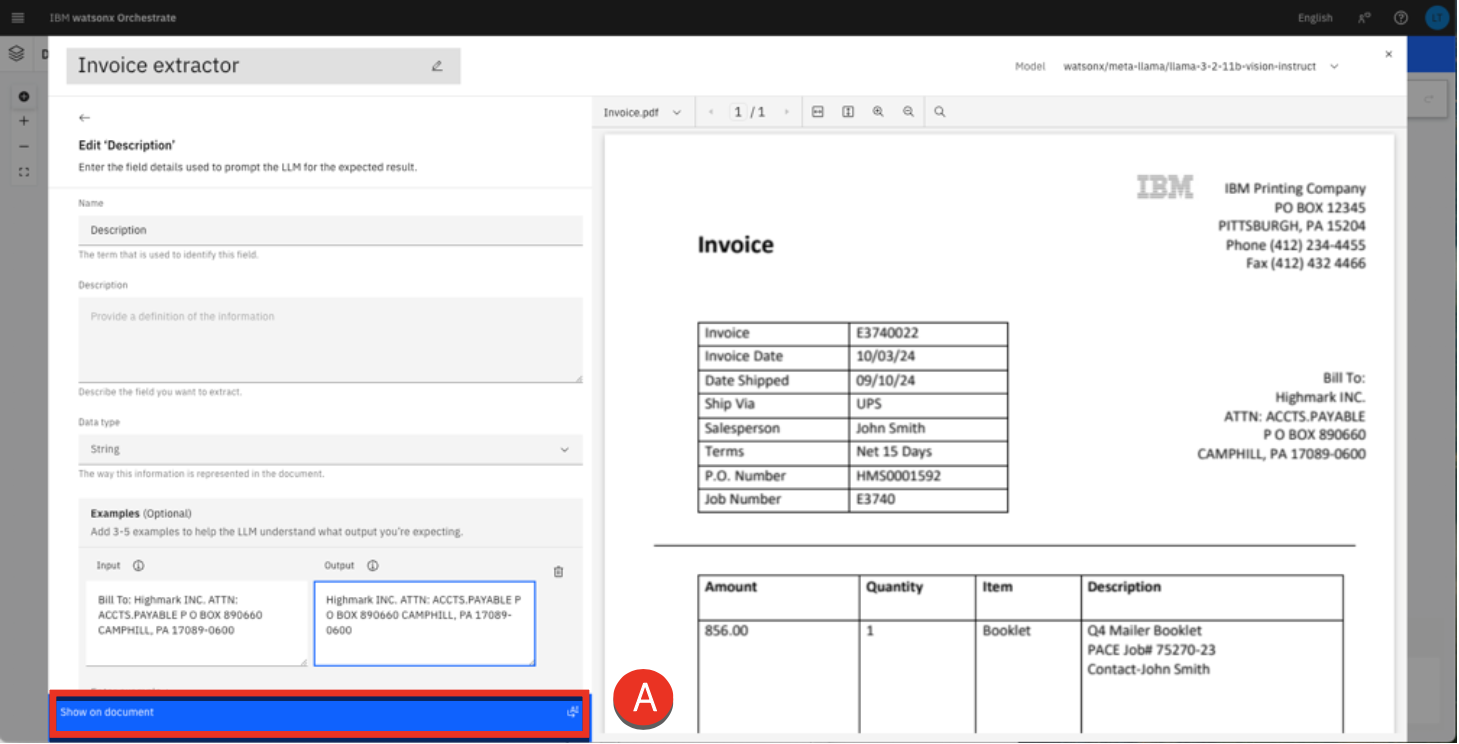Open the user profile avatar menu
This screenshot has height=744, width=1459.
pyautogui.click(x=1437, y=18)
